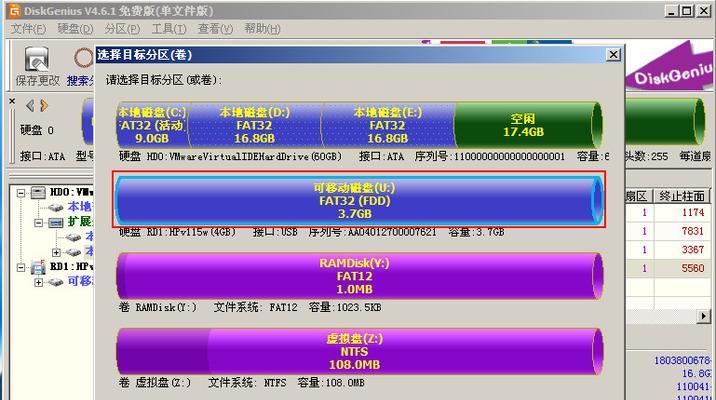Select local disk (C:) FAT32 9.0GB partition
Image resolution: width=716 pixels, height=400 pixels.
153,125
